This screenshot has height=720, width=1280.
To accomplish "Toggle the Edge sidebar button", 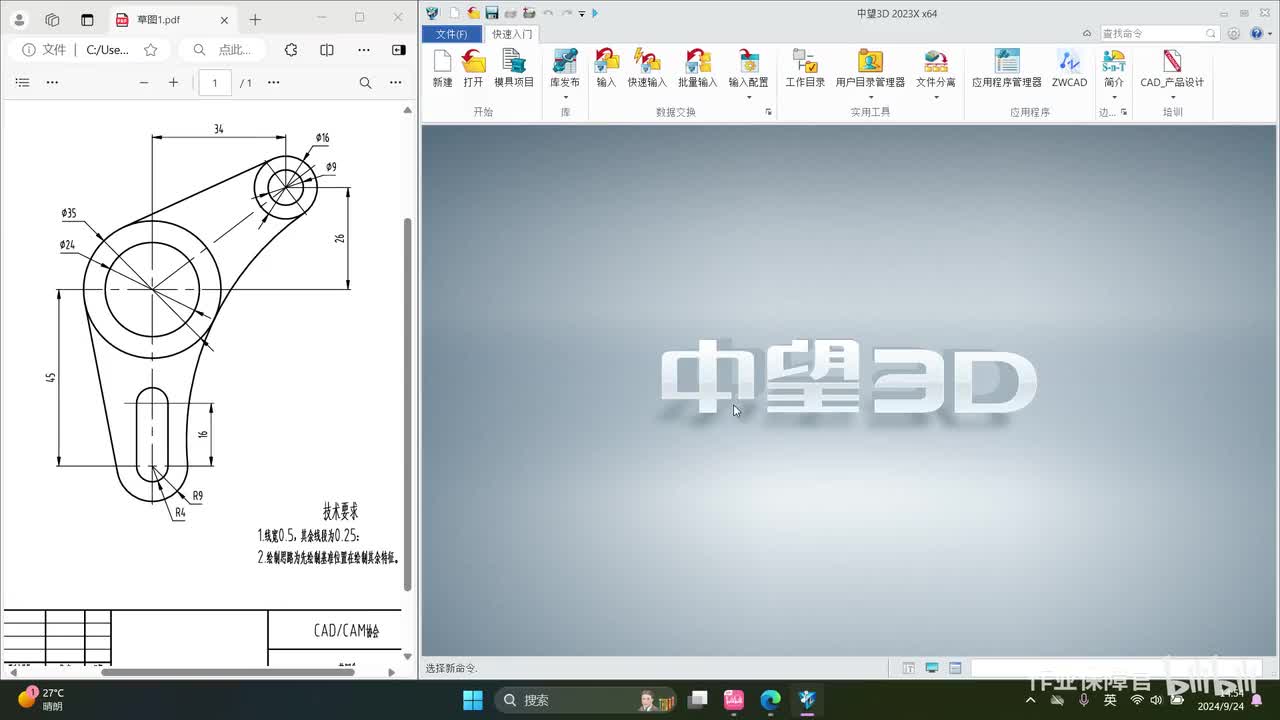I will click(x=399, y=50).
